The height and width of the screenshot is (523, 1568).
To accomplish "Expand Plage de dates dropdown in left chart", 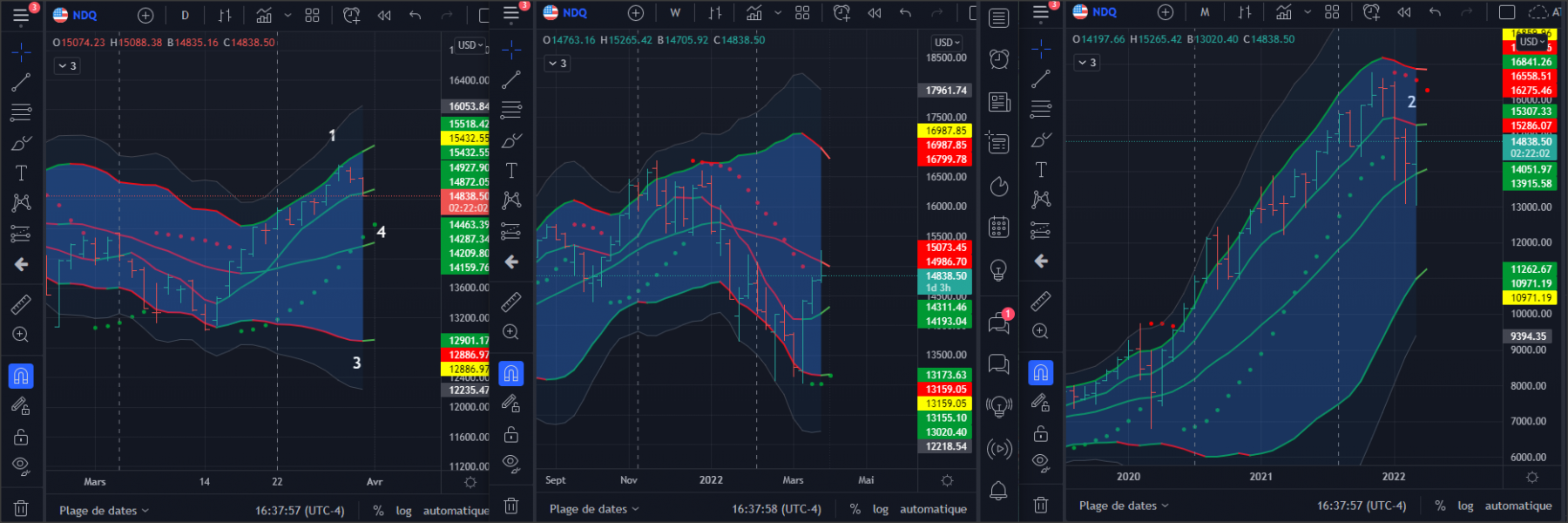I will [x=104, y=511].
